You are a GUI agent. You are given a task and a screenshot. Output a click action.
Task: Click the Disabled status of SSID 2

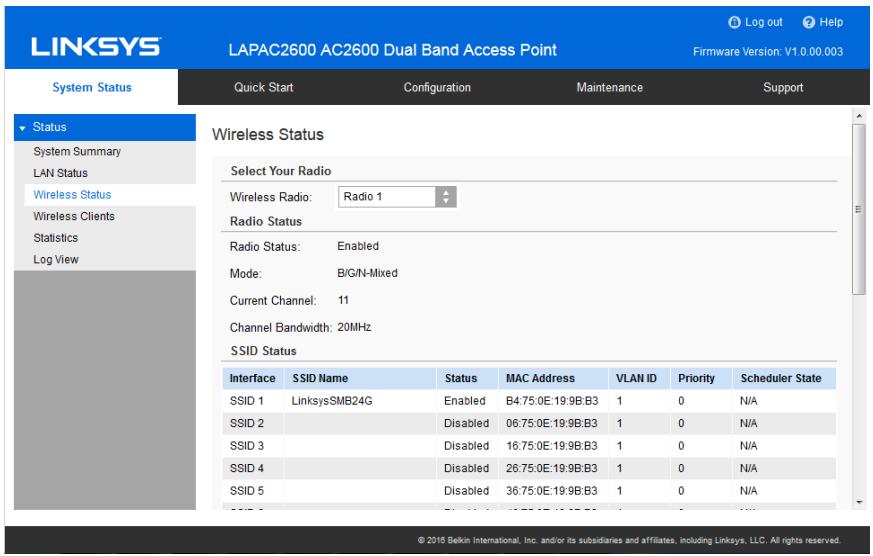(466, 424)
